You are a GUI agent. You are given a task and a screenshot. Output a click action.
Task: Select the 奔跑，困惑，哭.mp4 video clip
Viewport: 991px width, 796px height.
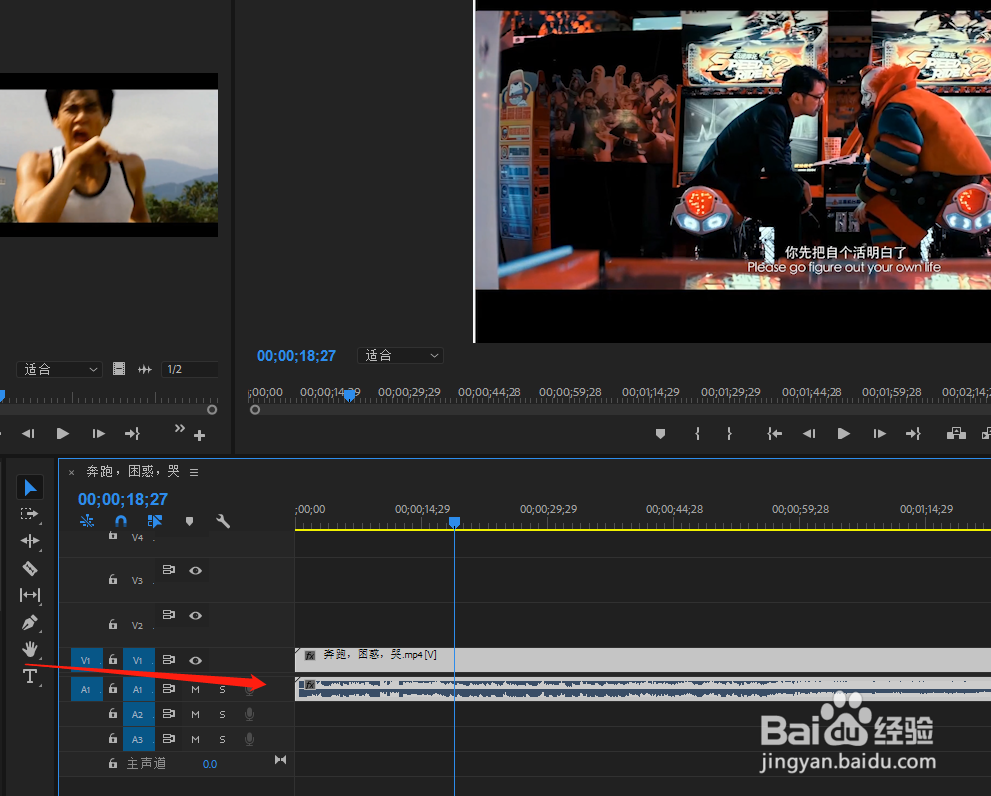pyautogui.click(x=643, y=660)
